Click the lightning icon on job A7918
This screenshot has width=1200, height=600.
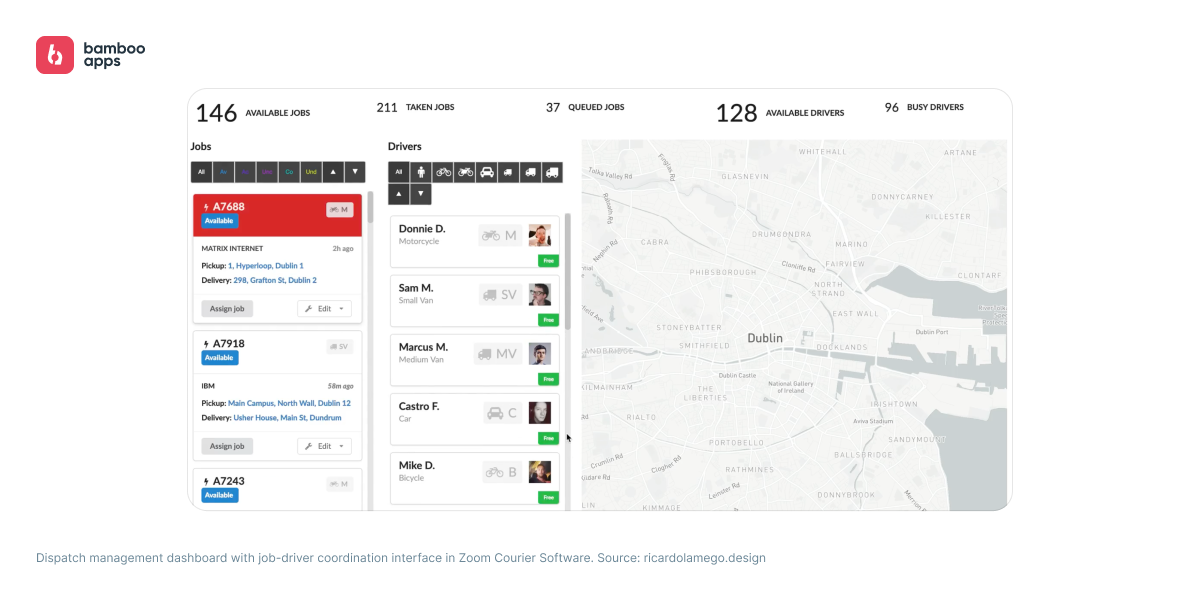point(206,344)
